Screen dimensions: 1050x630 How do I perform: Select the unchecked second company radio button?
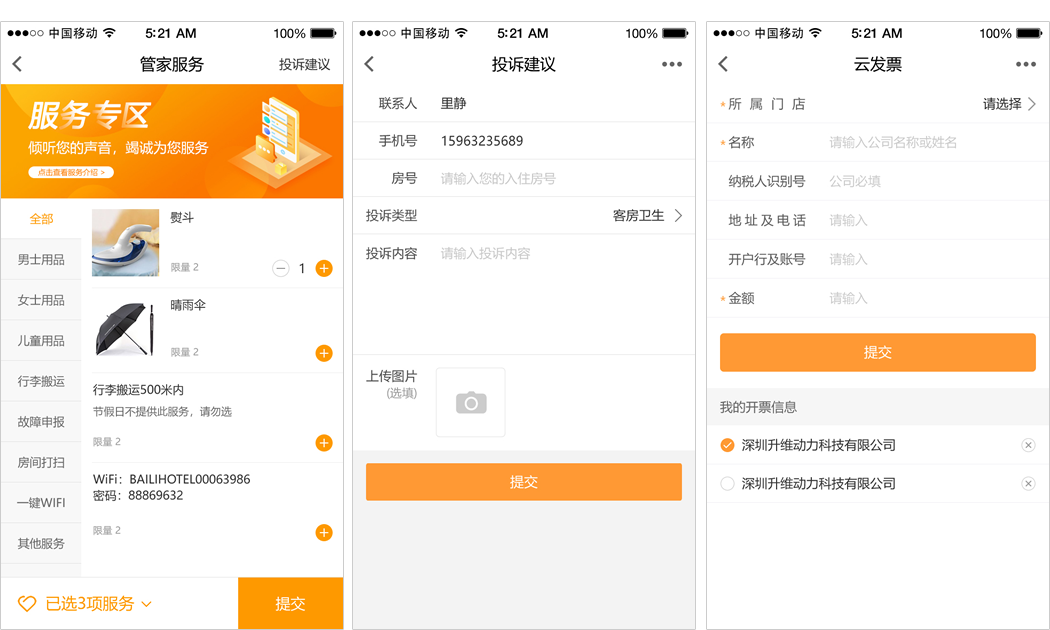click(x=728, y=484)
